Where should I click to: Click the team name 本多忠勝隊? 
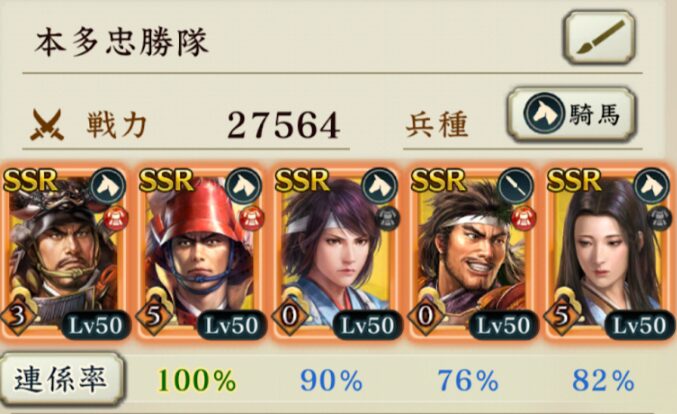coord(121,42)
